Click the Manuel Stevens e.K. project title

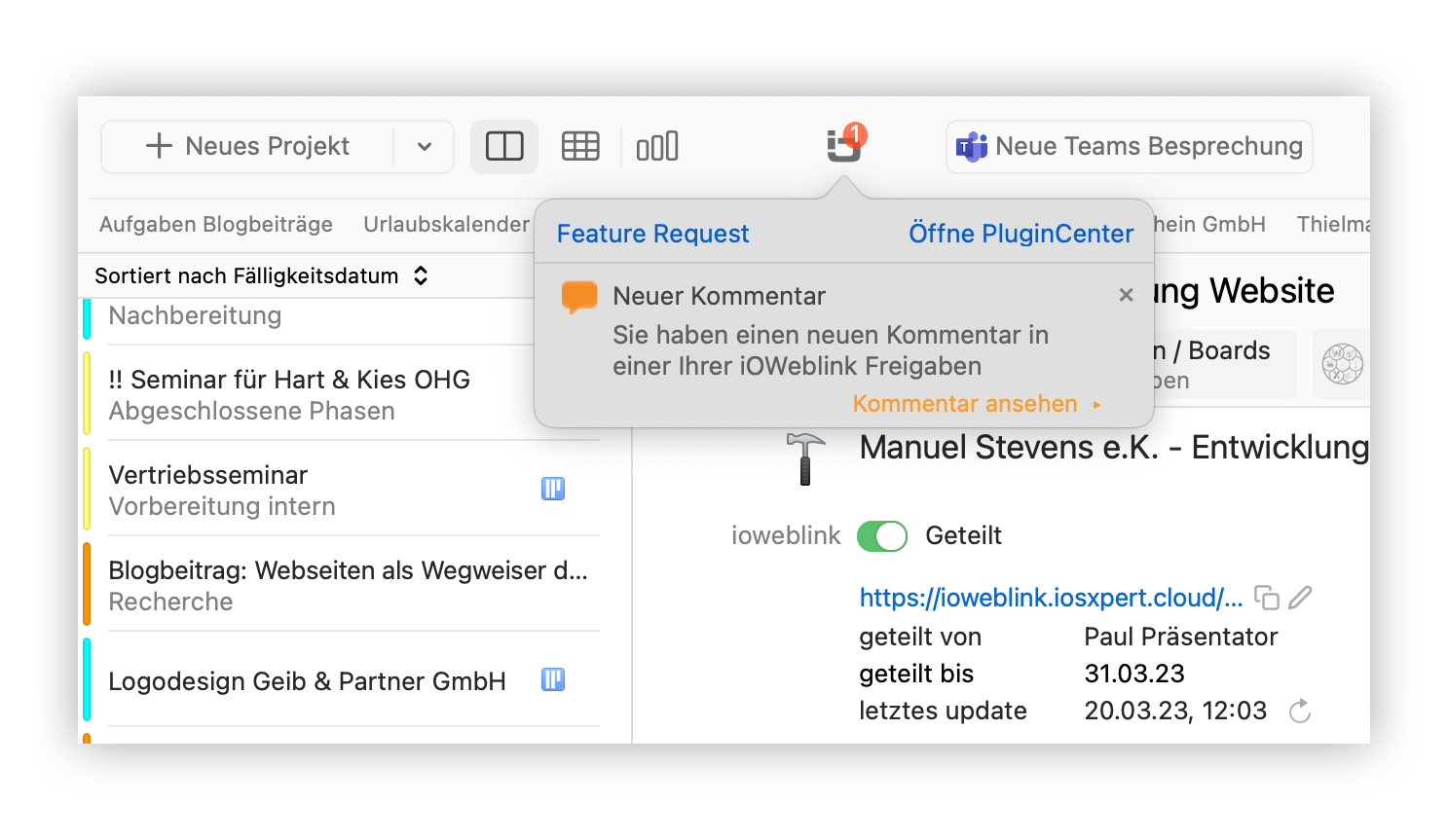point(1114,448)
